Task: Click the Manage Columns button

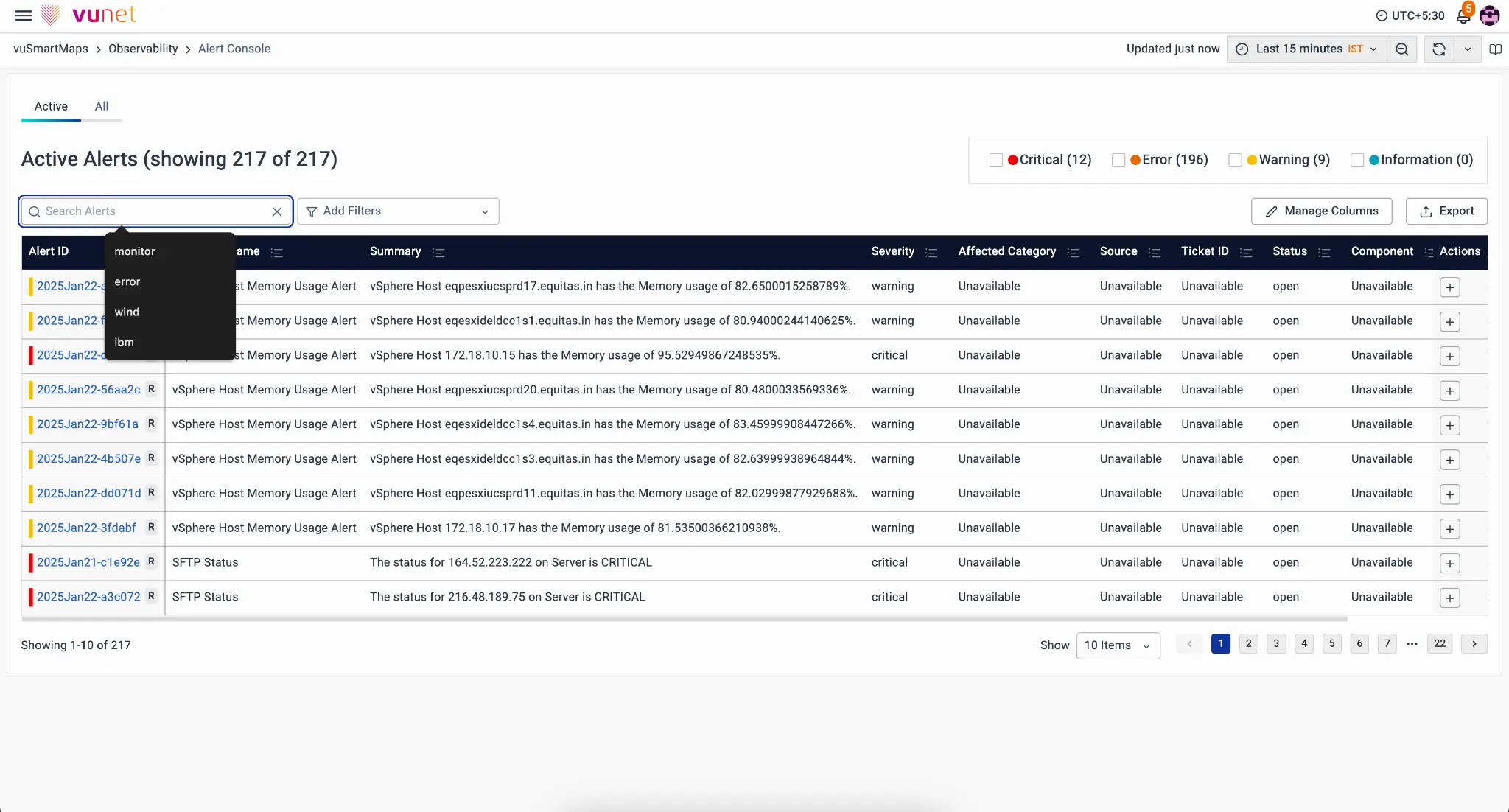Action: 1321,211
